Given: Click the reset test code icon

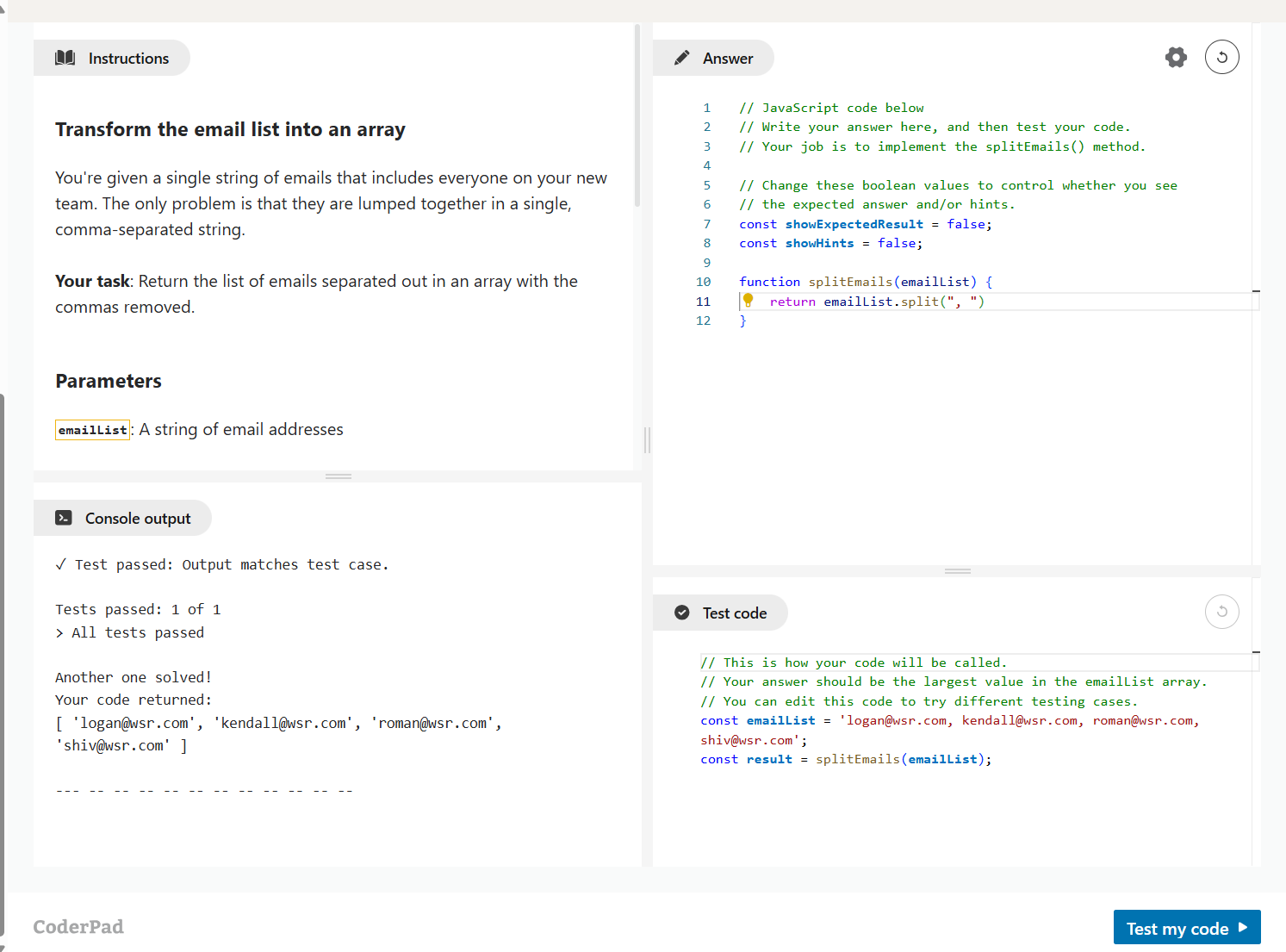Looking at the screenshot, I should click(x=1221, y=613).
